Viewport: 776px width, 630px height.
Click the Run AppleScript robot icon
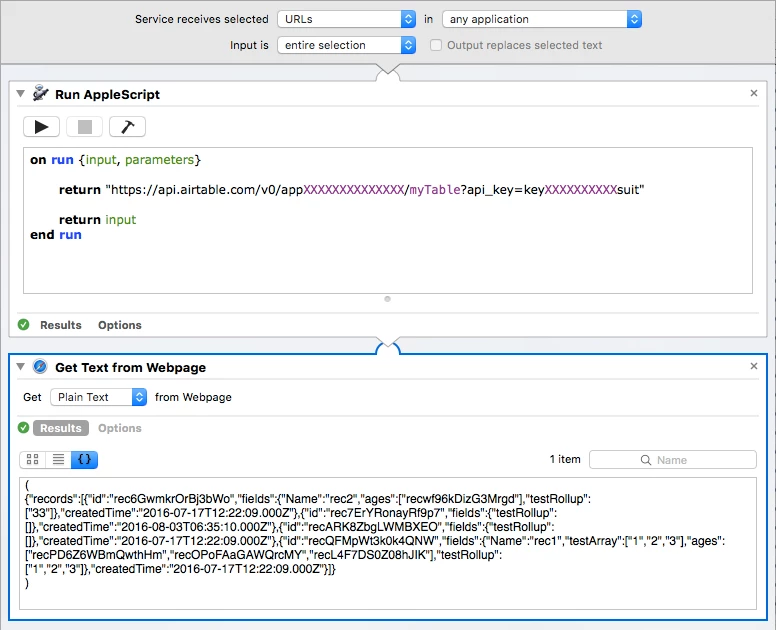41,94
